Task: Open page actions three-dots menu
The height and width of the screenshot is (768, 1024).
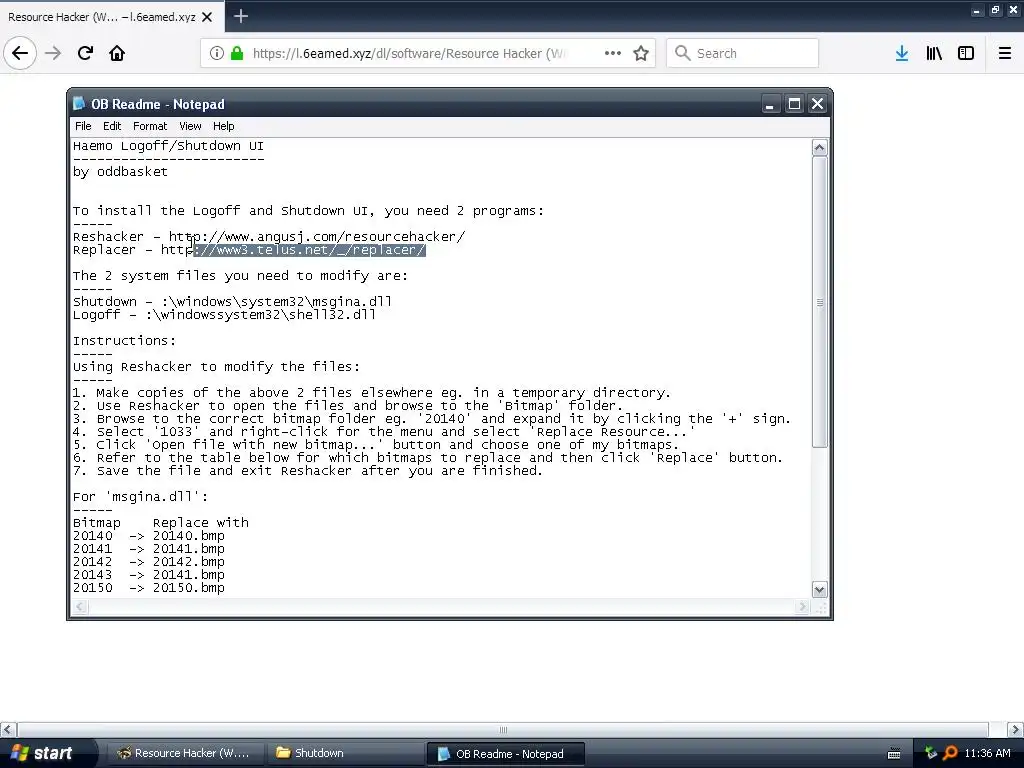Action: click(x=613, y=53)
